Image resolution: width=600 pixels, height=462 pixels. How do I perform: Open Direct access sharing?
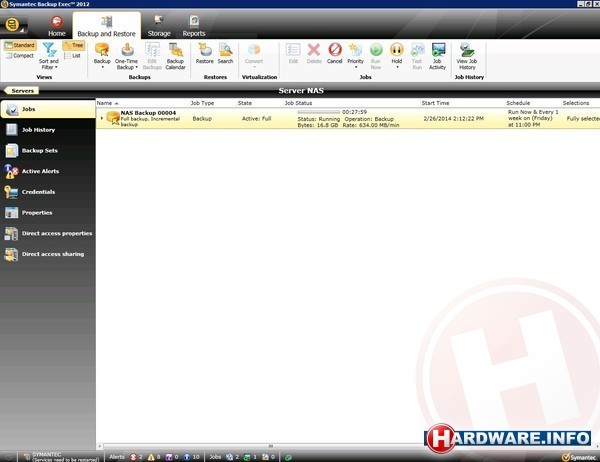pyautogui.click(x=48, y=254)
